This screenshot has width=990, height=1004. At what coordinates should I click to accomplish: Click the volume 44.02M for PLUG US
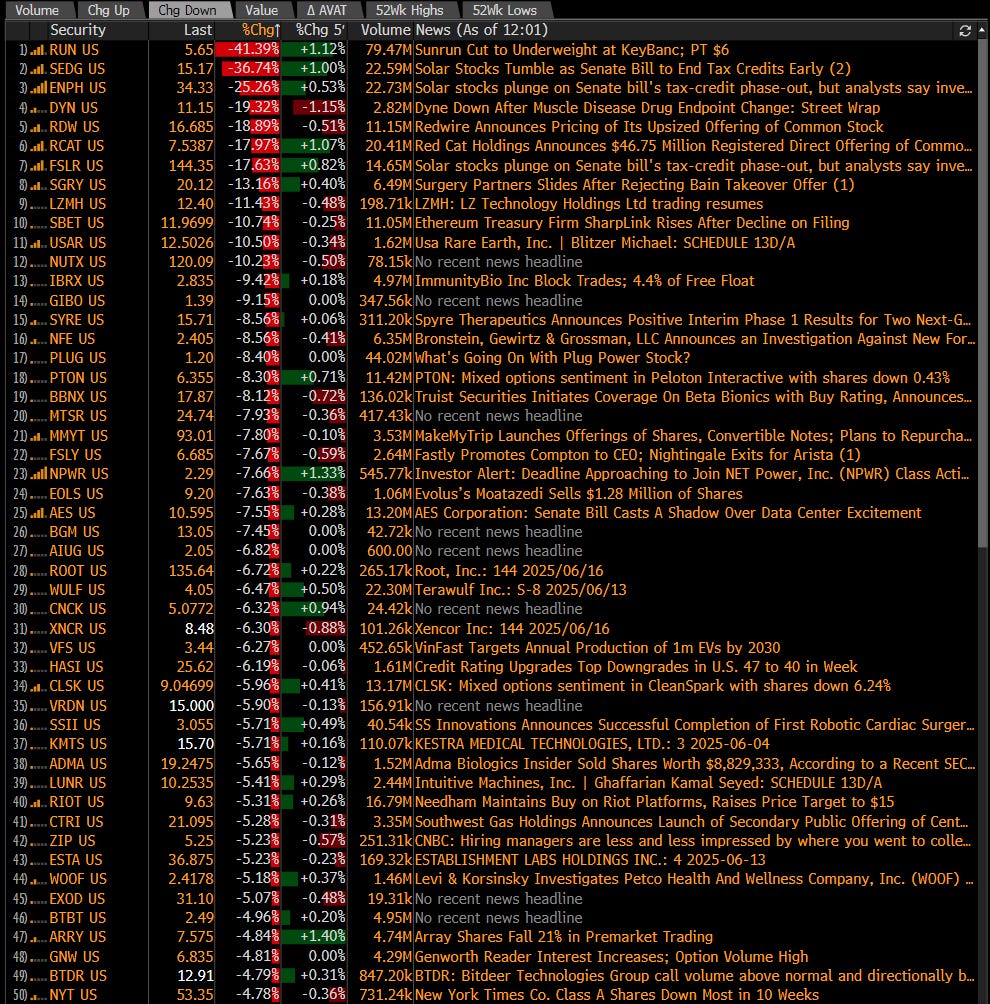click(x=388, y=359)
